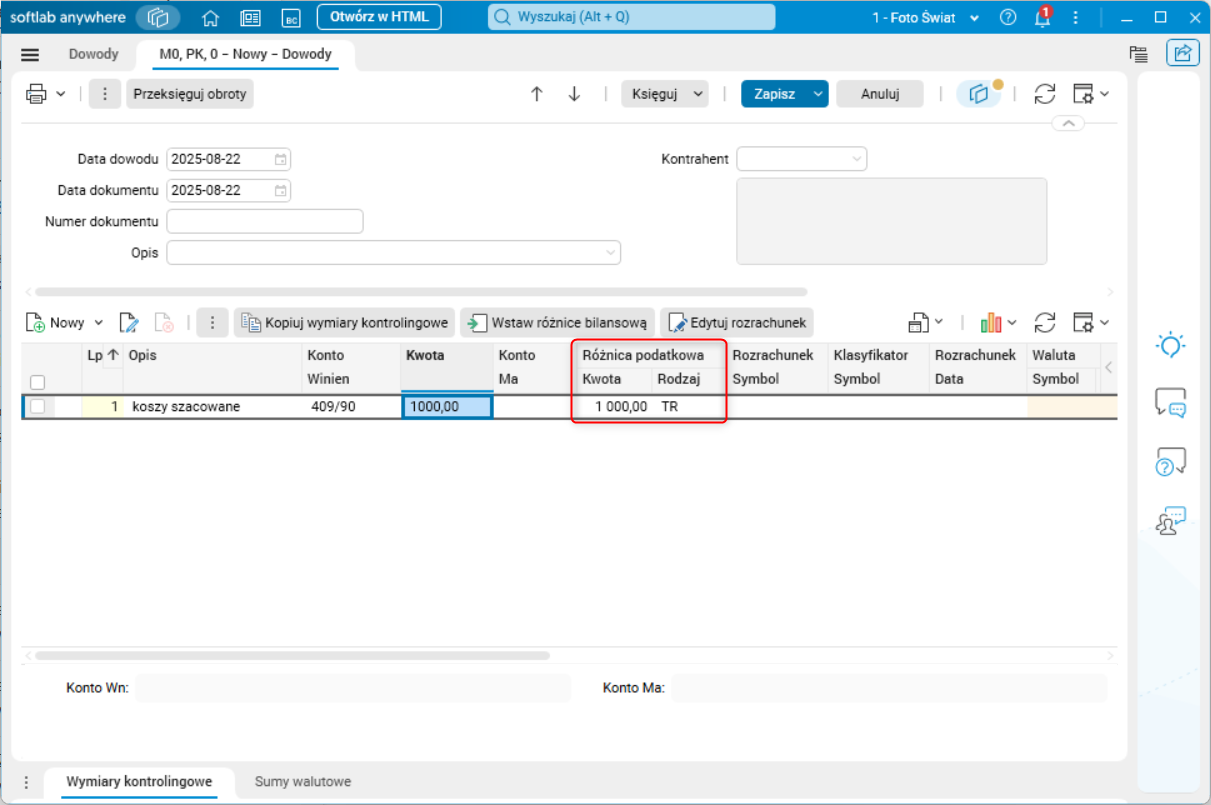Open the Opis combo box dropdown
The height and width of the screenshot is (805, 1211).
click(611, 253)
